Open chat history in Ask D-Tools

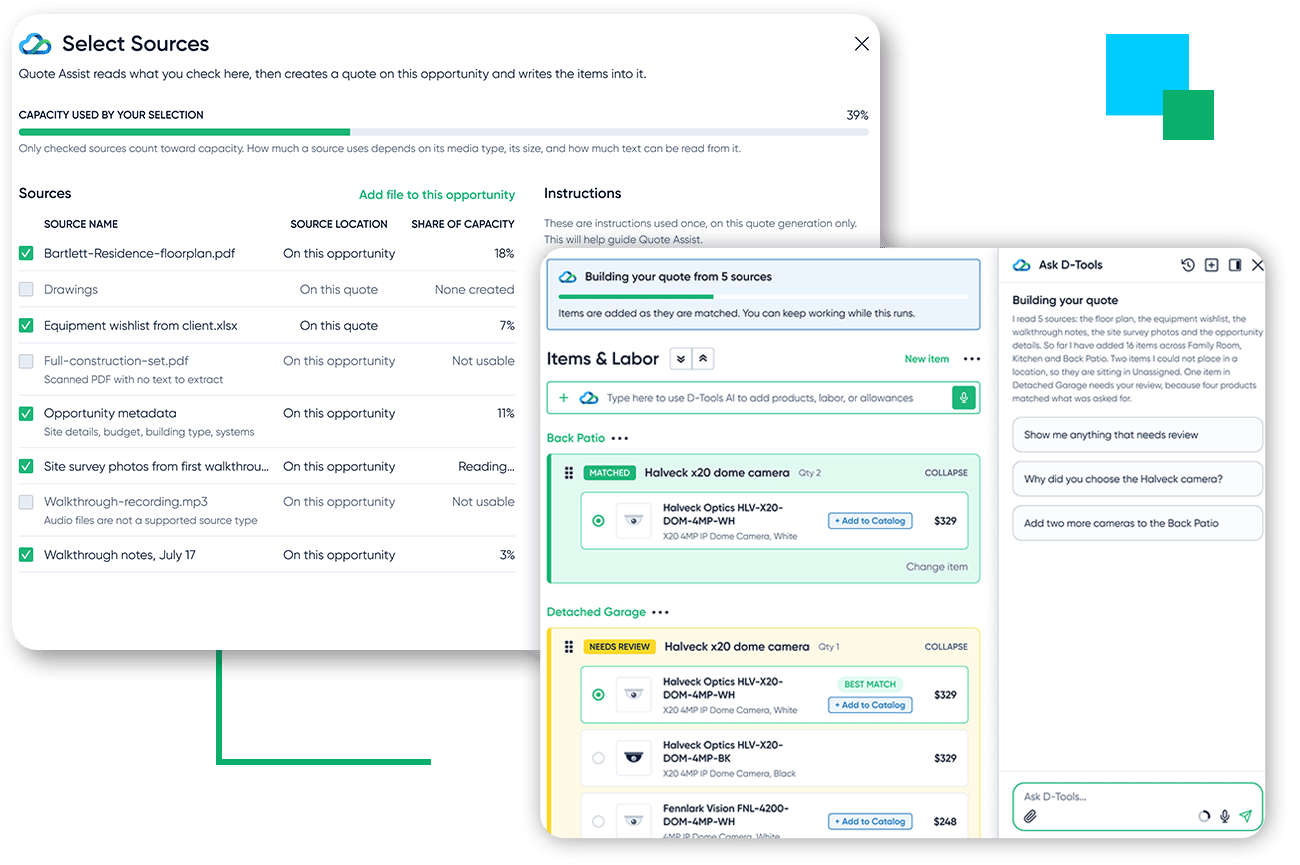[x=1188, y=265]
